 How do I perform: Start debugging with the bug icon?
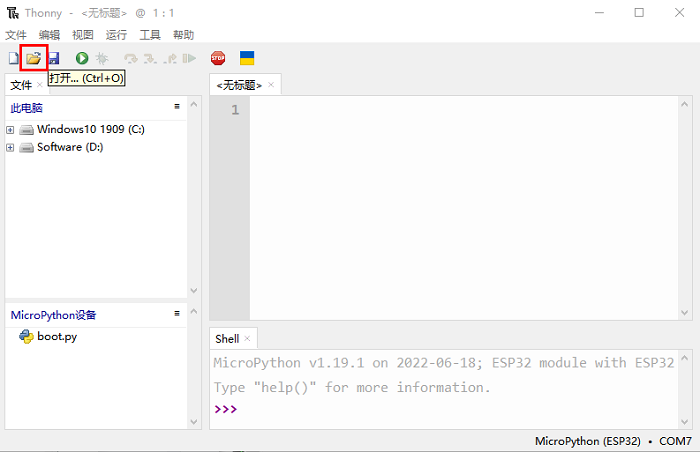pos(101,59)
